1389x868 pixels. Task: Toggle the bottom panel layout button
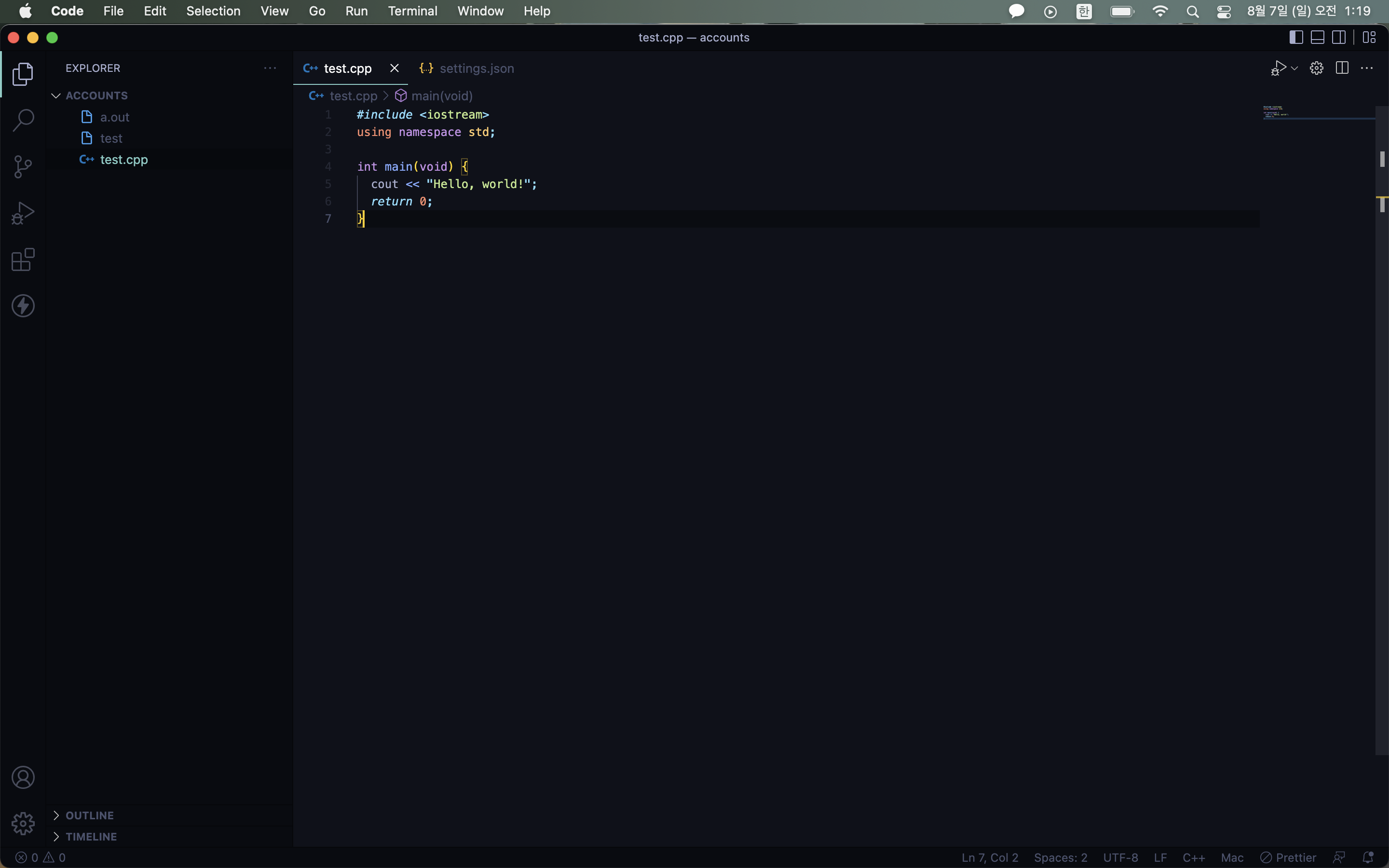pyautogui.click(x=1318, y=37)
